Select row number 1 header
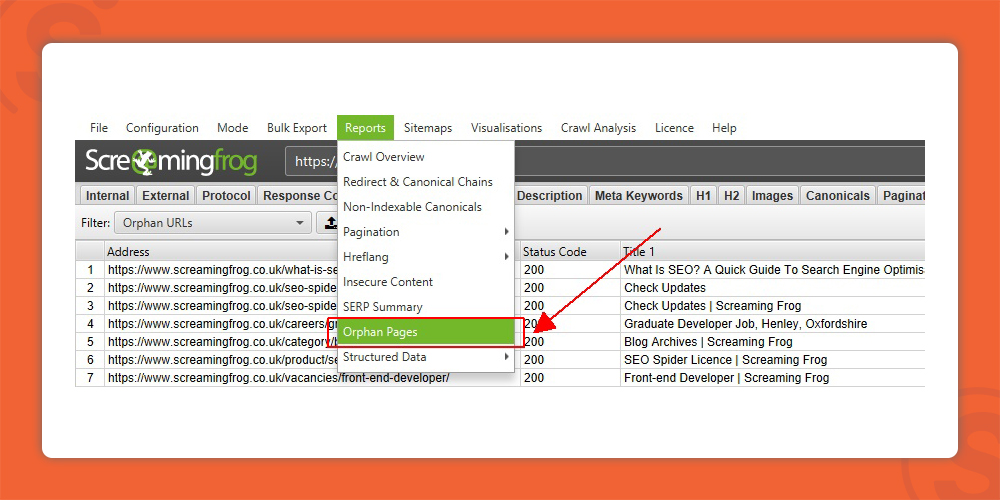The width and height of the screenshot is (1000, 500). [x=90, y=270]
